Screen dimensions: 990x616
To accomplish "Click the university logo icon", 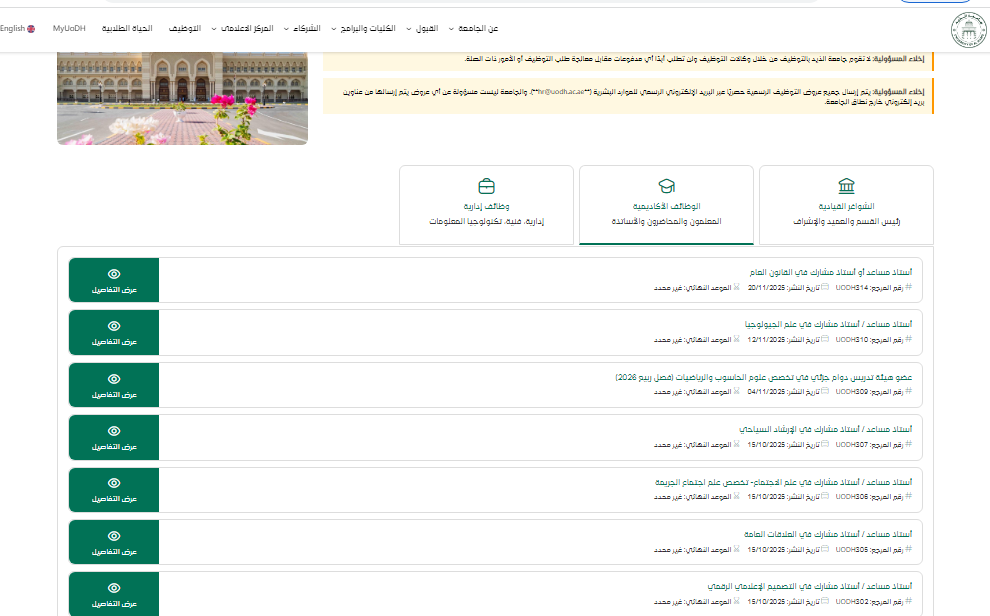I will [967, 30].
